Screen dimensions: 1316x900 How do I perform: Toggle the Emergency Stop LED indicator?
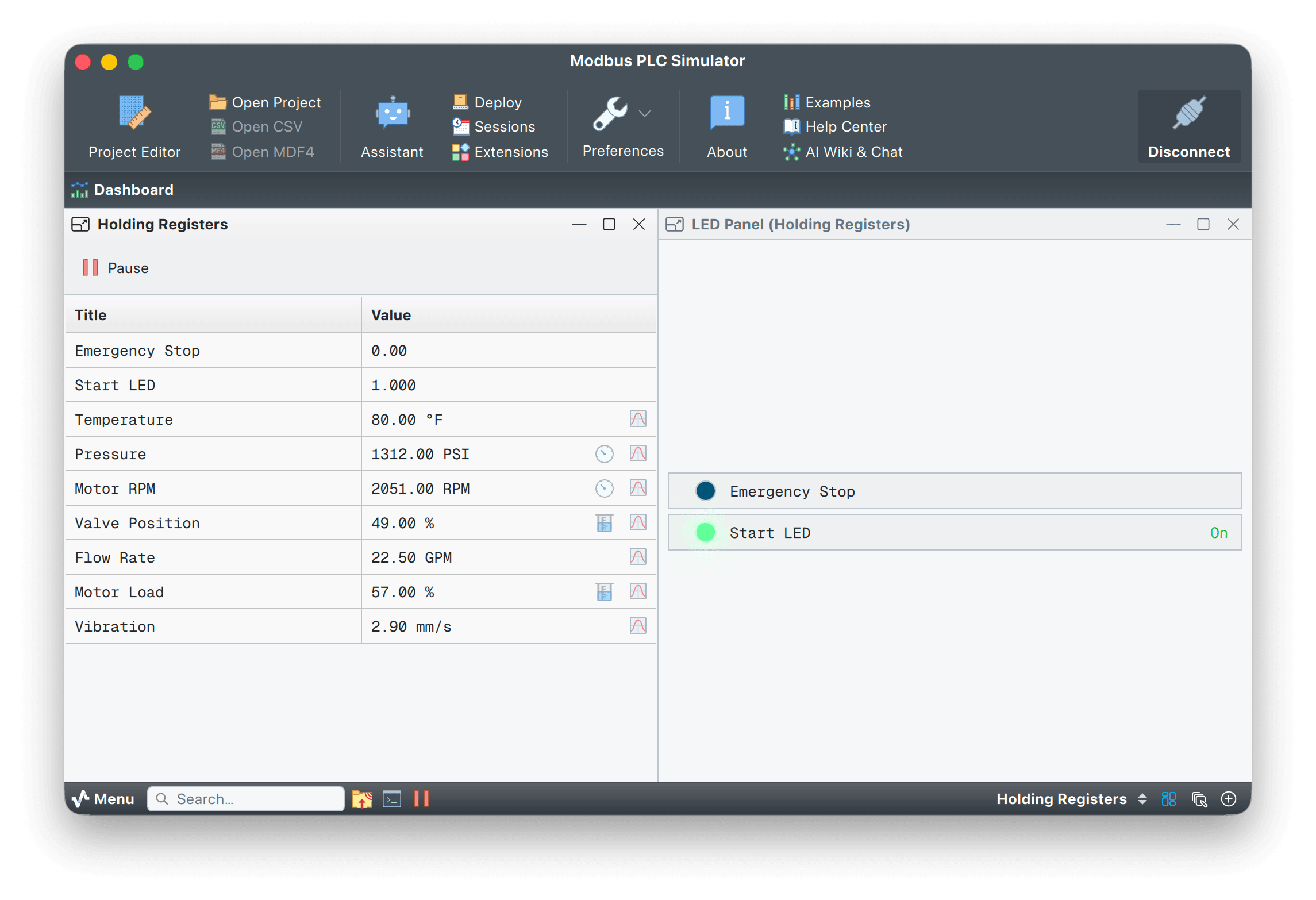coord(705,491)
